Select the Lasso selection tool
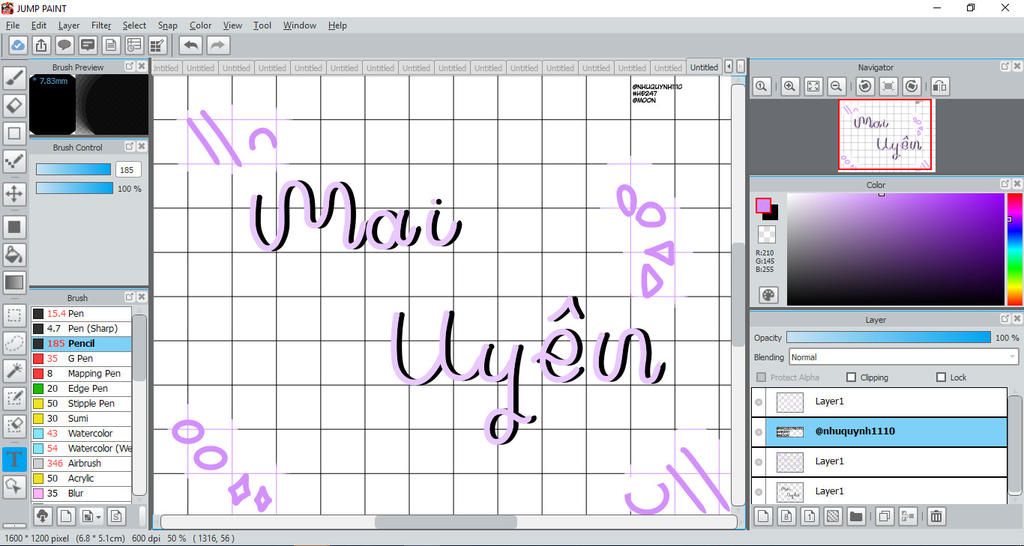 [x=14, y=343]
